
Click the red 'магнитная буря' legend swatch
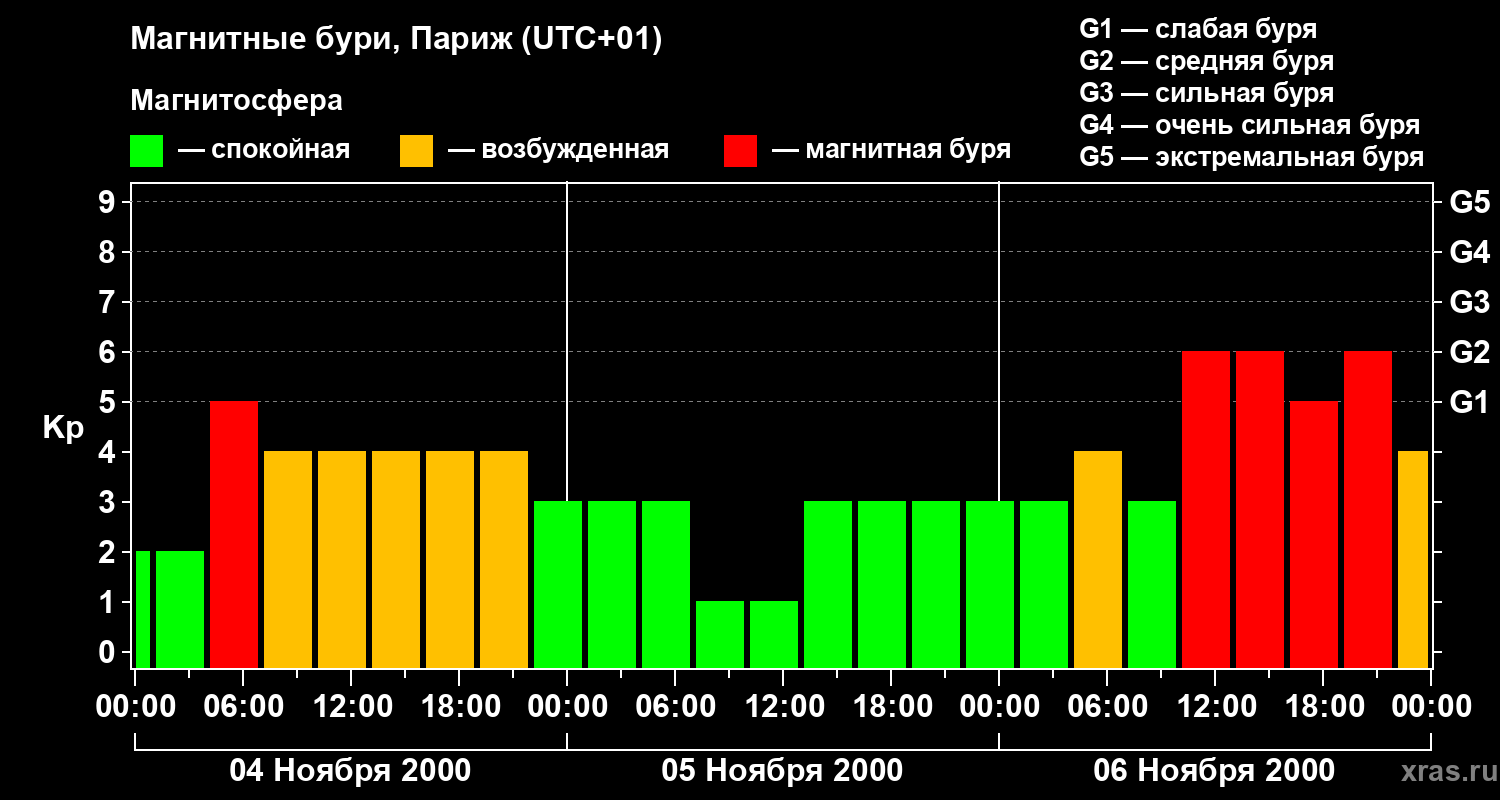click(740, 150)
